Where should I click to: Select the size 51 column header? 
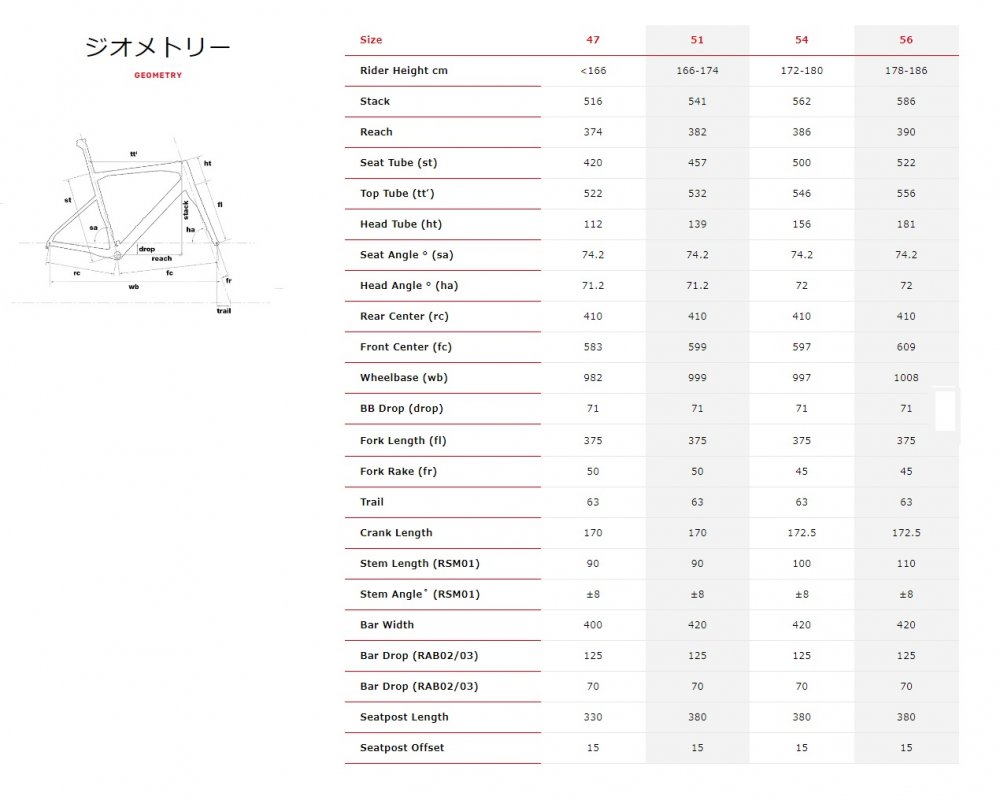697,40
